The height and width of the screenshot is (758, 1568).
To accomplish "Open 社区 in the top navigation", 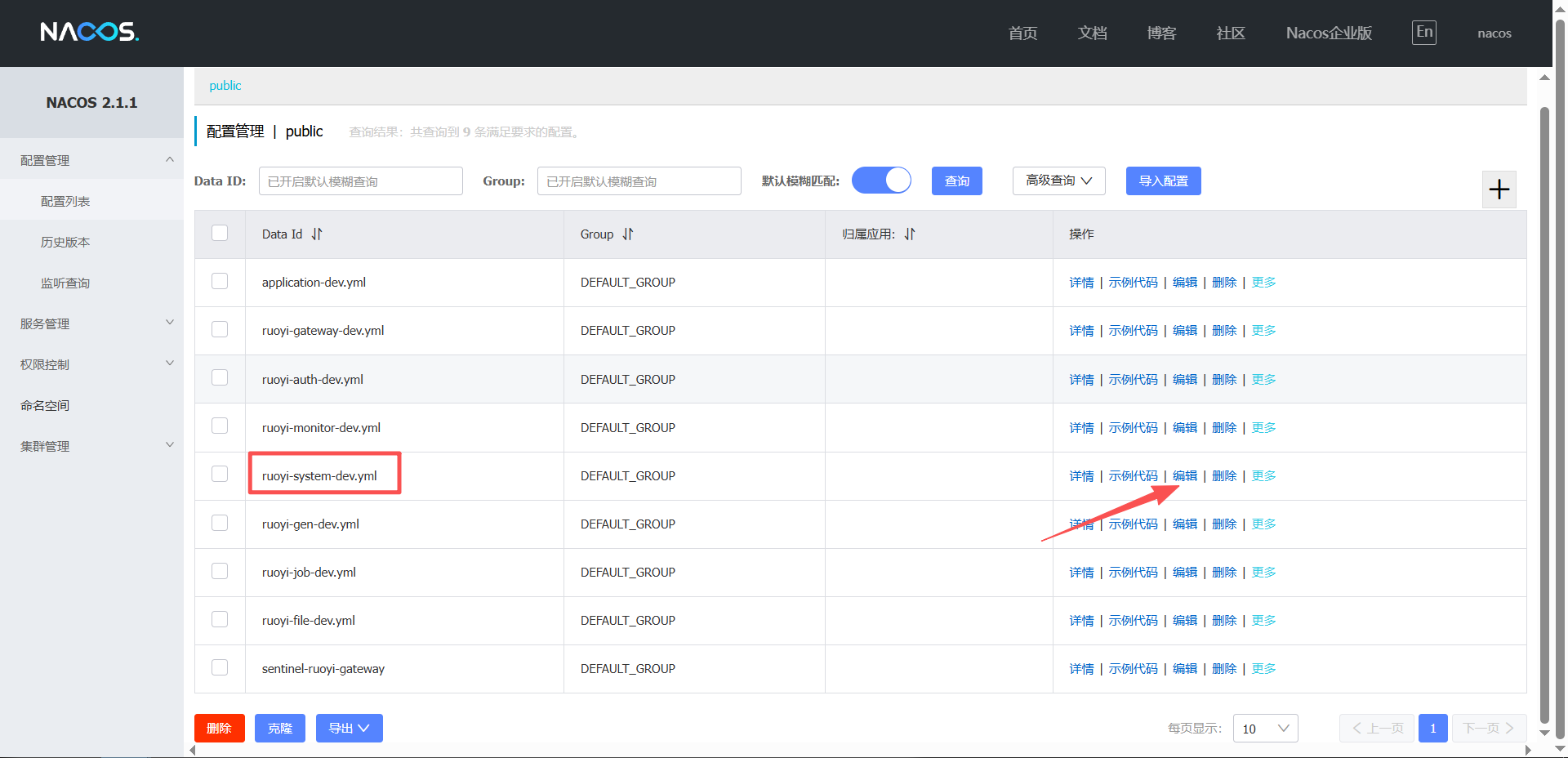I will 1231,33.
